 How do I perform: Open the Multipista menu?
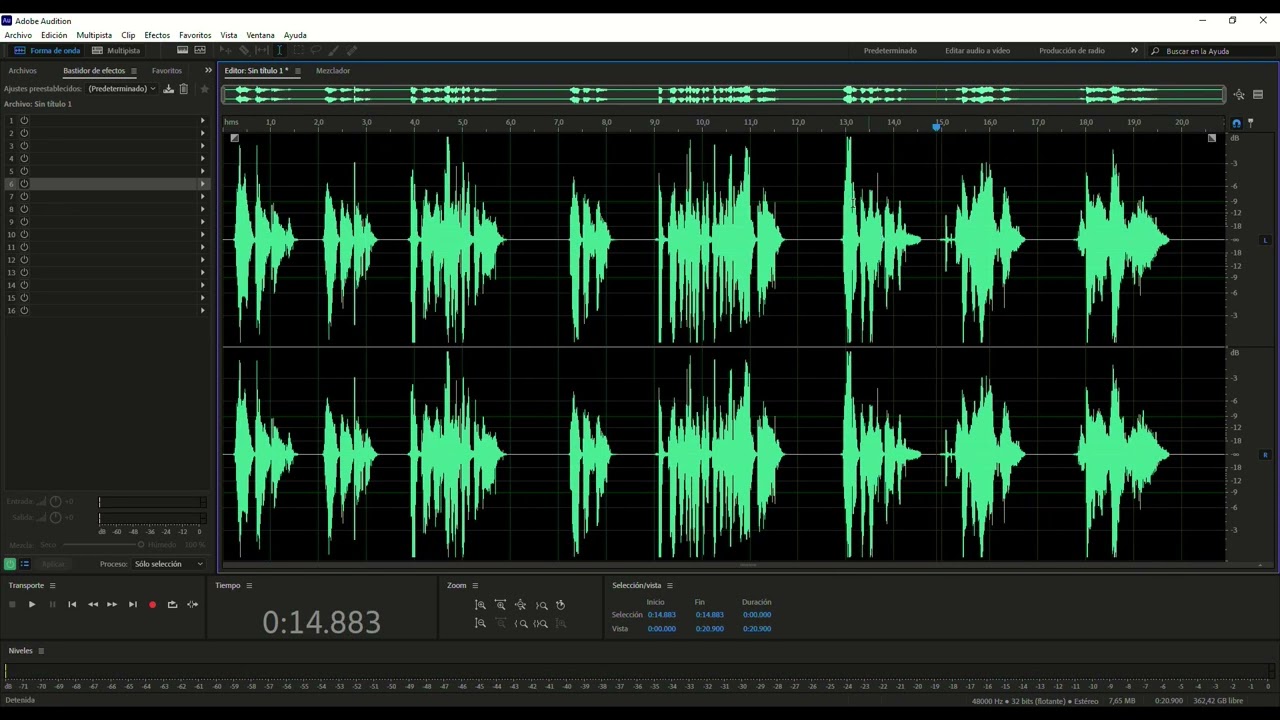(x=94, y=35)
